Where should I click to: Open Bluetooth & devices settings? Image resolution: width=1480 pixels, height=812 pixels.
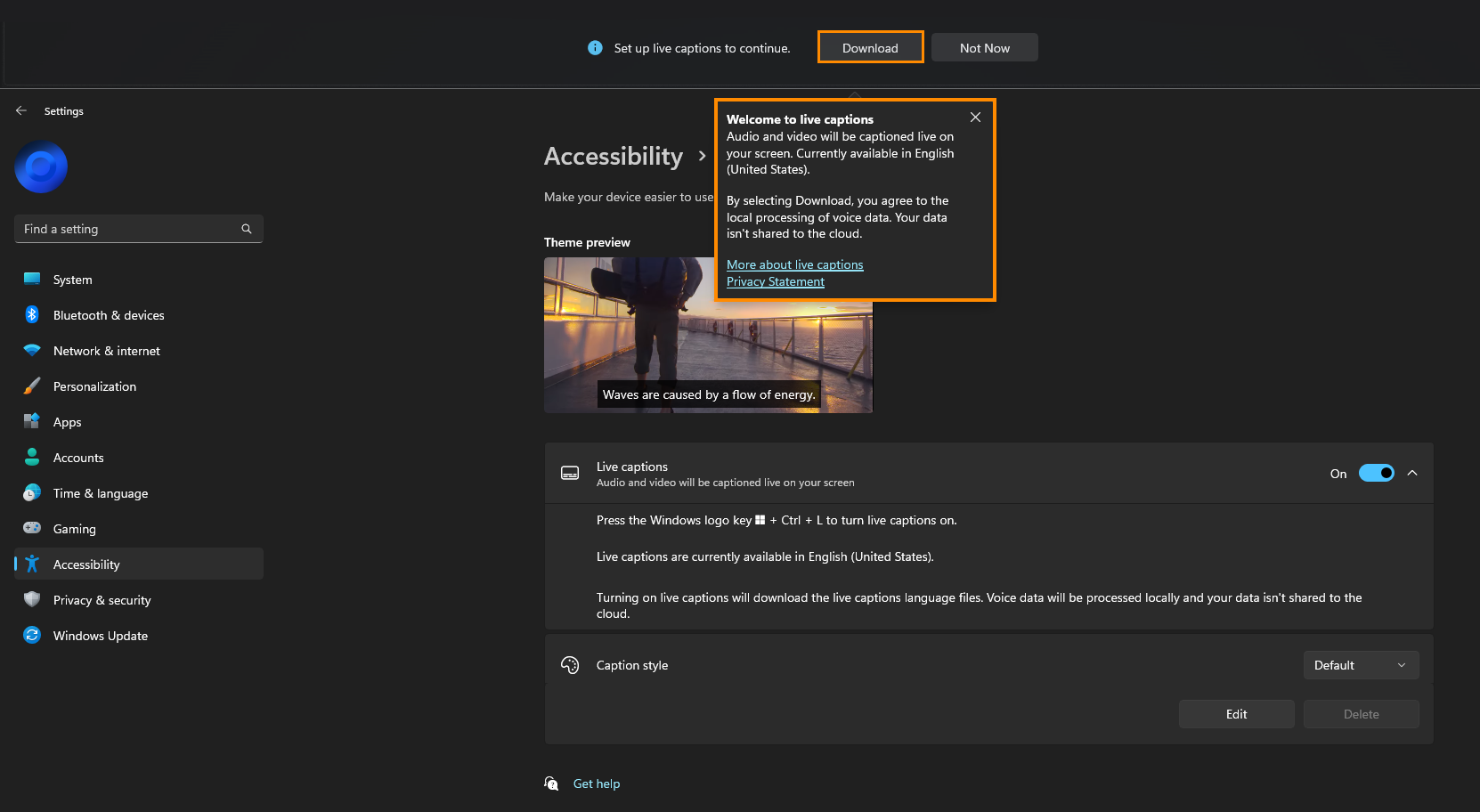pos(139,314)
